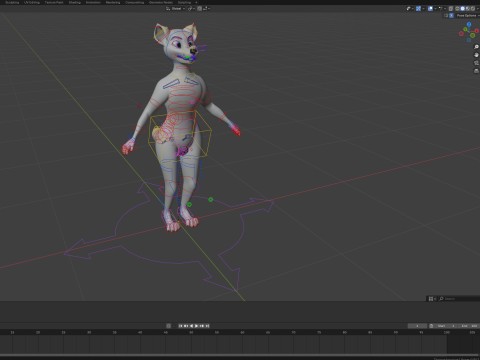Toggle snapping with the magnet icon
Screen dimensions: 480x360
click(x=199, y=9)
